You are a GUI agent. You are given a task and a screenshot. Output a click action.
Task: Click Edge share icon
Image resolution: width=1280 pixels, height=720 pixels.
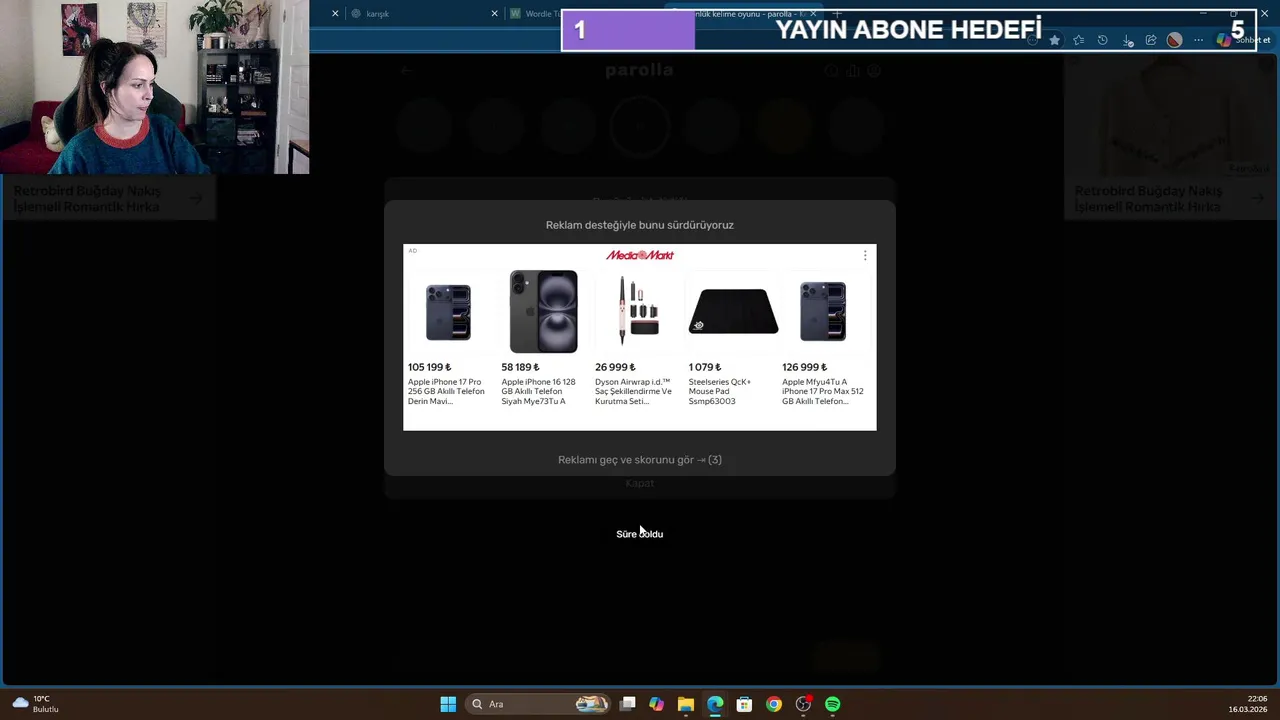pos(1151,40)
